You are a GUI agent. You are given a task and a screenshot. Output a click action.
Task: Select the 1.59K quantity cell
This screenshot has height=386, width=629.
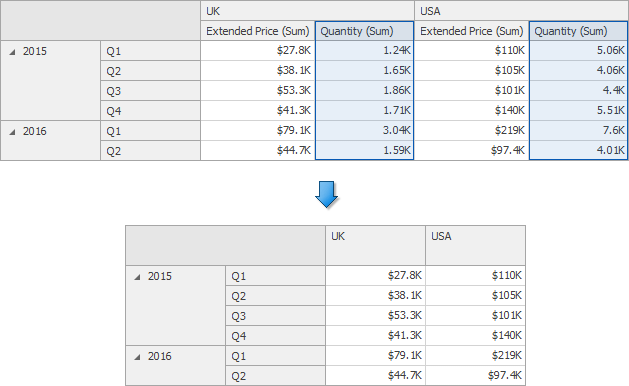365,150
